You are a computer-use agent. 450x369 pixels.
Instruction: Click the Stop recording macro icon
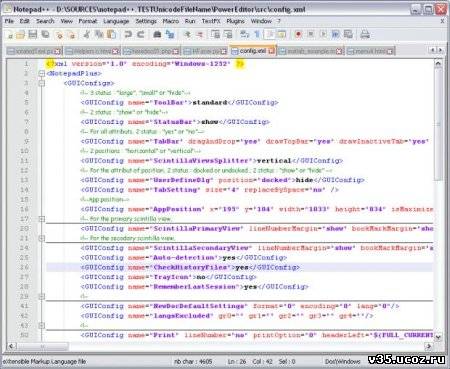(311, 34)
